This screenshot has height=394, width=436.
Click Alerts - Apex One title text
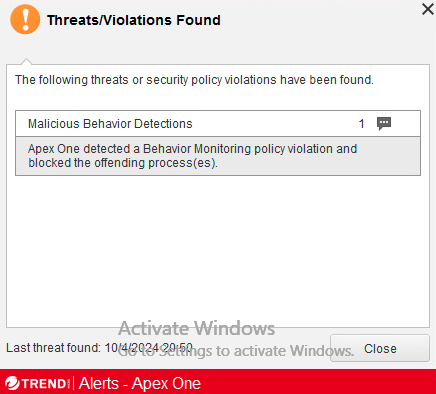coord(140,383)
